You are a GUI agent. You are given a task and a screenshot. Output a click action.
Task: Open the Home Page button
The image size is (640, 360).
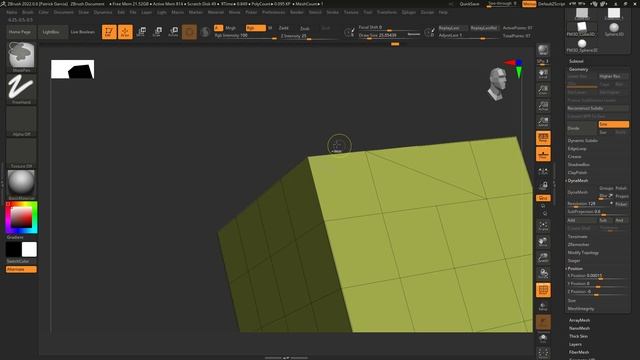pyautogui.click(x=20, y=32)
